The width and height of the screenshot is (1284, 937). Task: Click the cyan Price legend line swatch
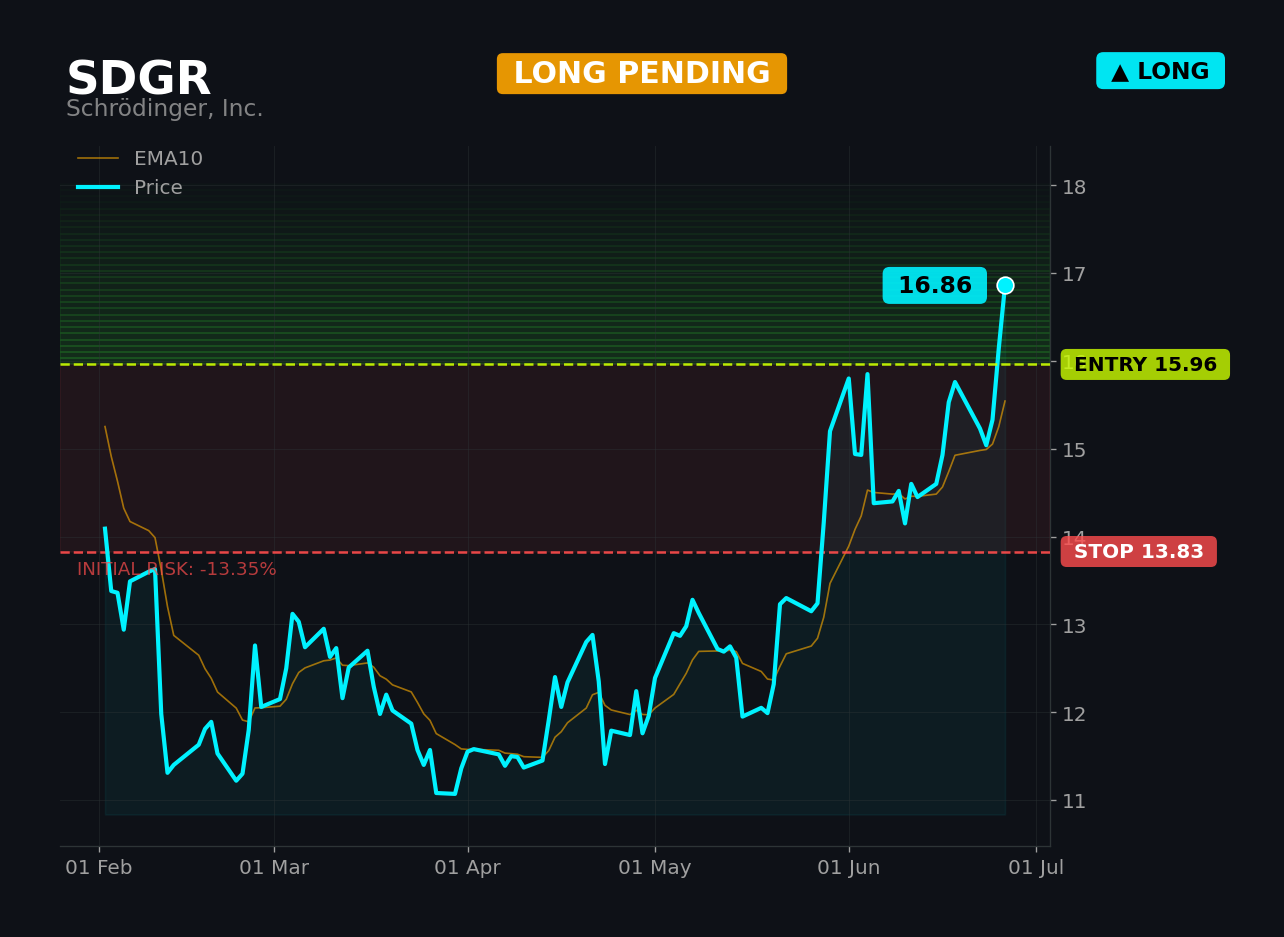pos(98,188)
